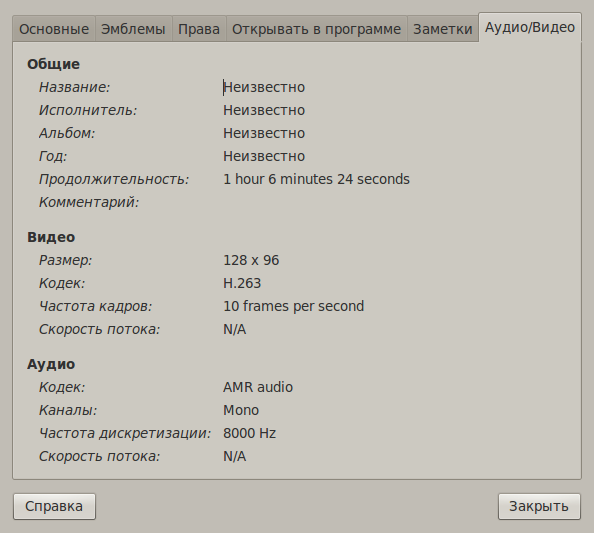The width and height of the screenshot is (594, 533).
Task: Click the Альбом value field
Action: click(x=264, y=133)
